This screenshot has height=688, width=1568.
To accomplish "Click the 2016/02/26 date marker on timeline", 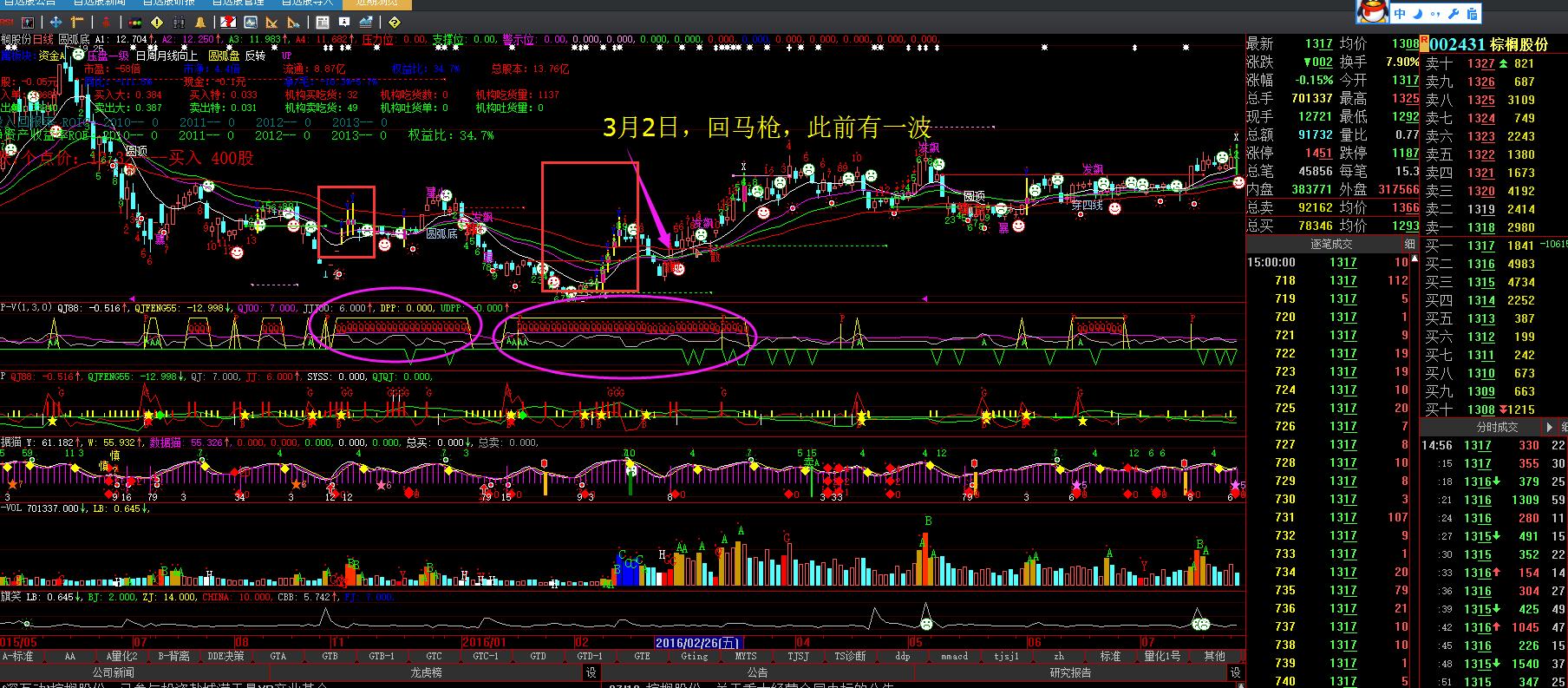I will point(698,643).
